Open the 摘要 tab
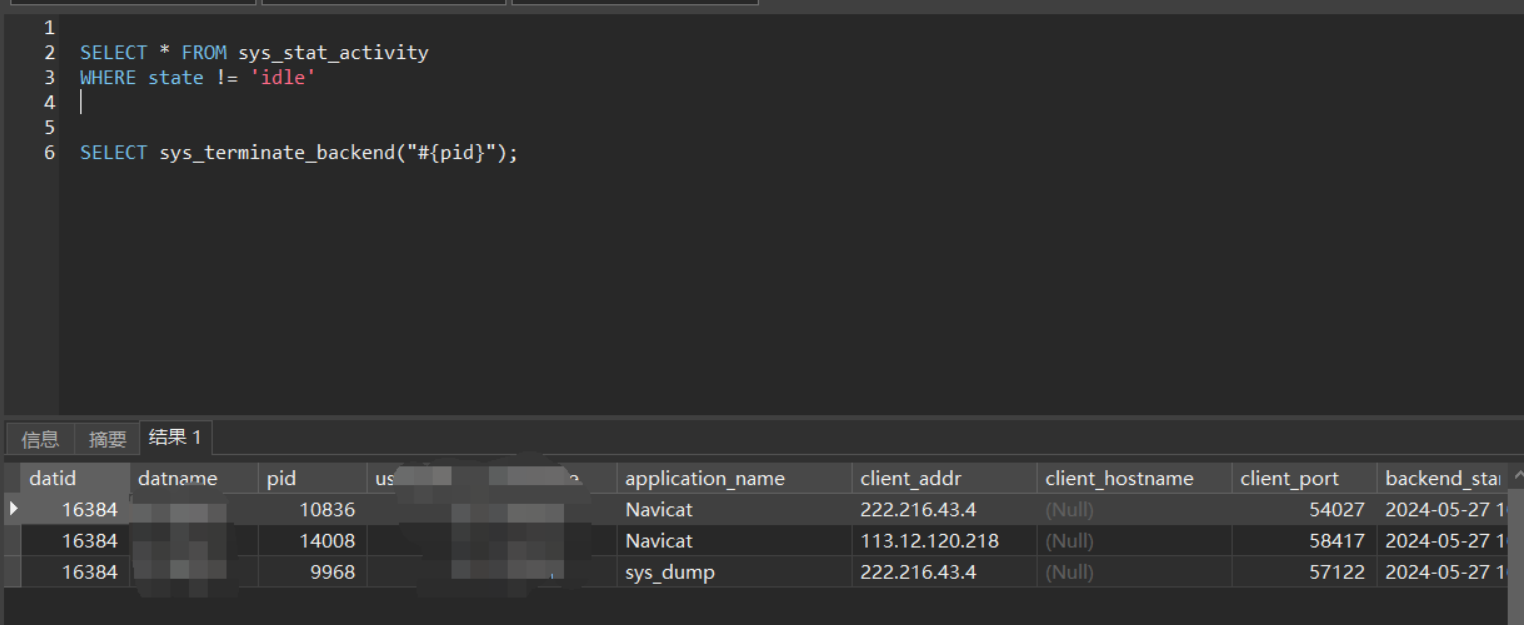This screenshot has width=1524, height=625. [x=107, y=439]
